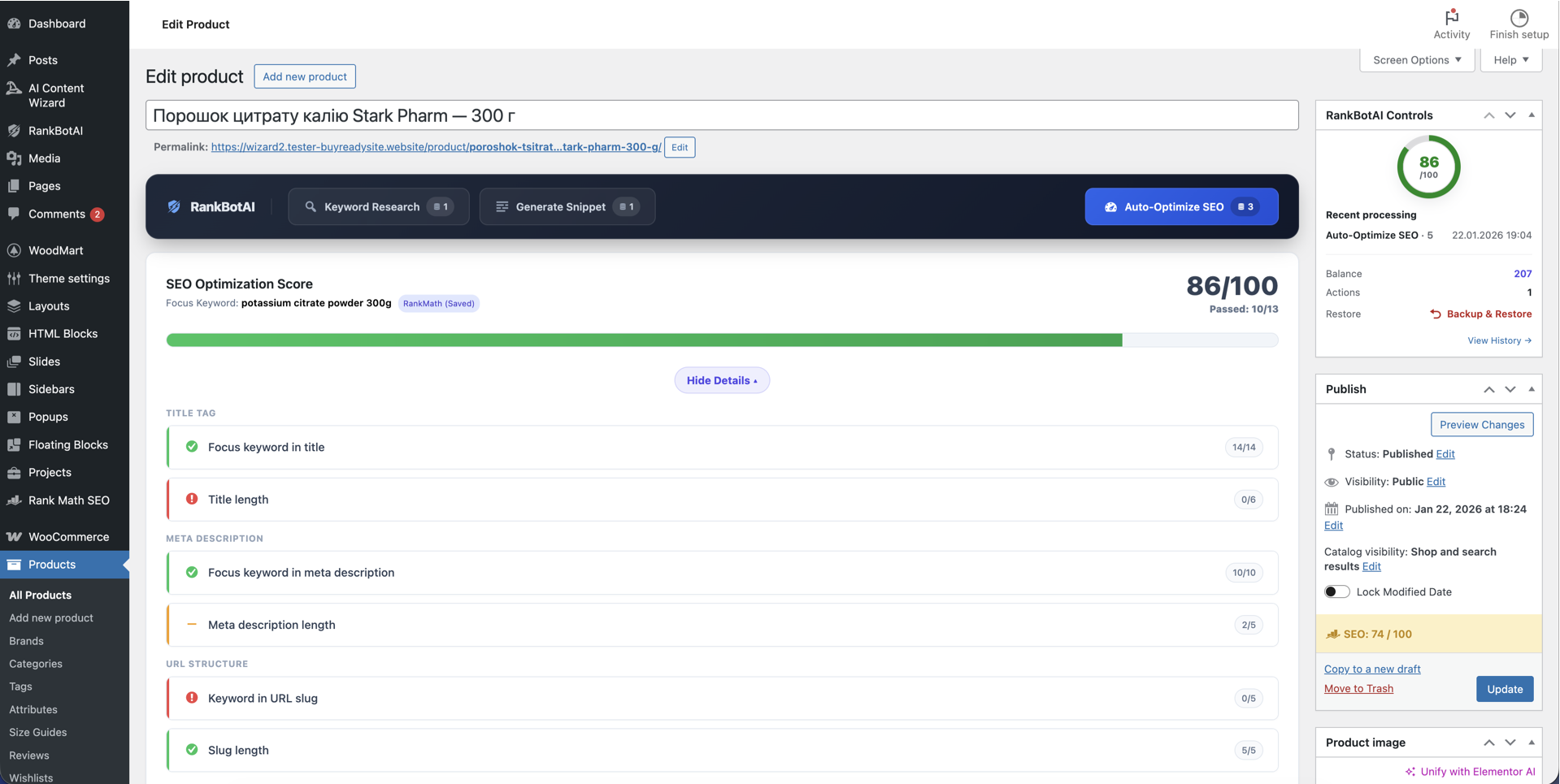This screenshot has width=1560, height=784.
Task: Open the WooCommerce menu icon
Action: (15, 537)
